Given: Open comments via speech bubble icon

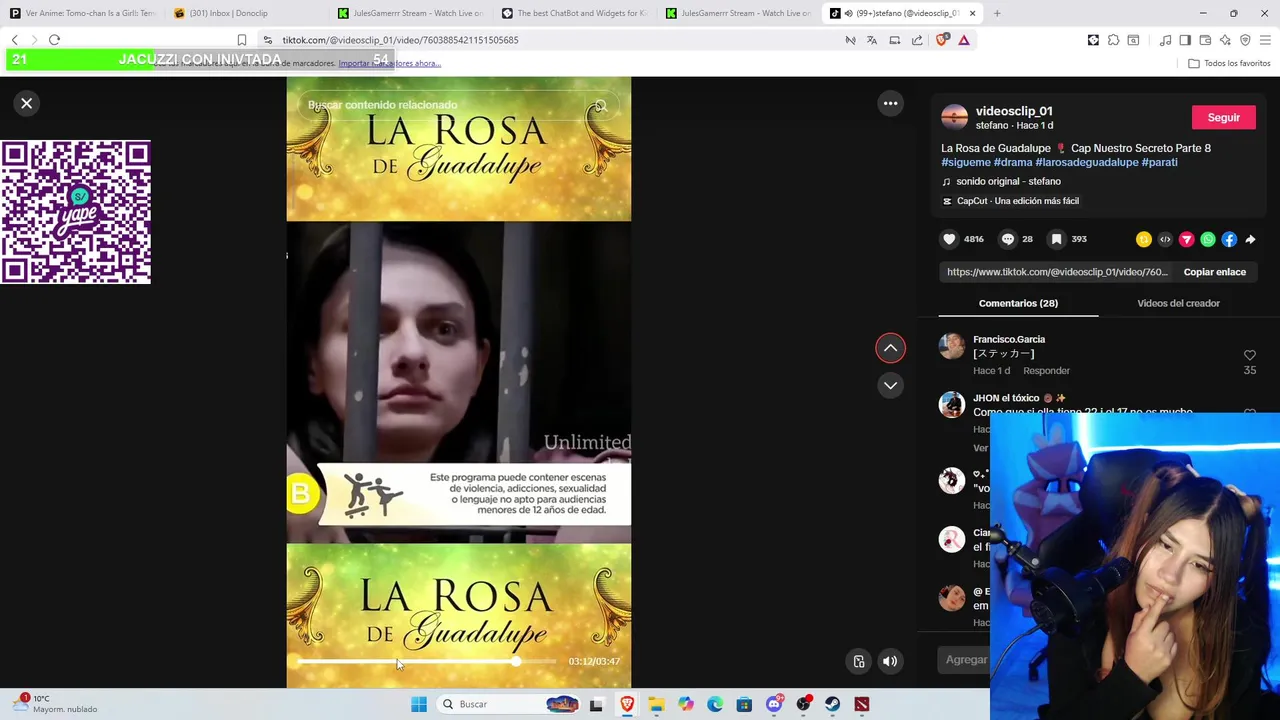Looking at the screenshot, I should pyautogui.click(x=1008, y=239).
